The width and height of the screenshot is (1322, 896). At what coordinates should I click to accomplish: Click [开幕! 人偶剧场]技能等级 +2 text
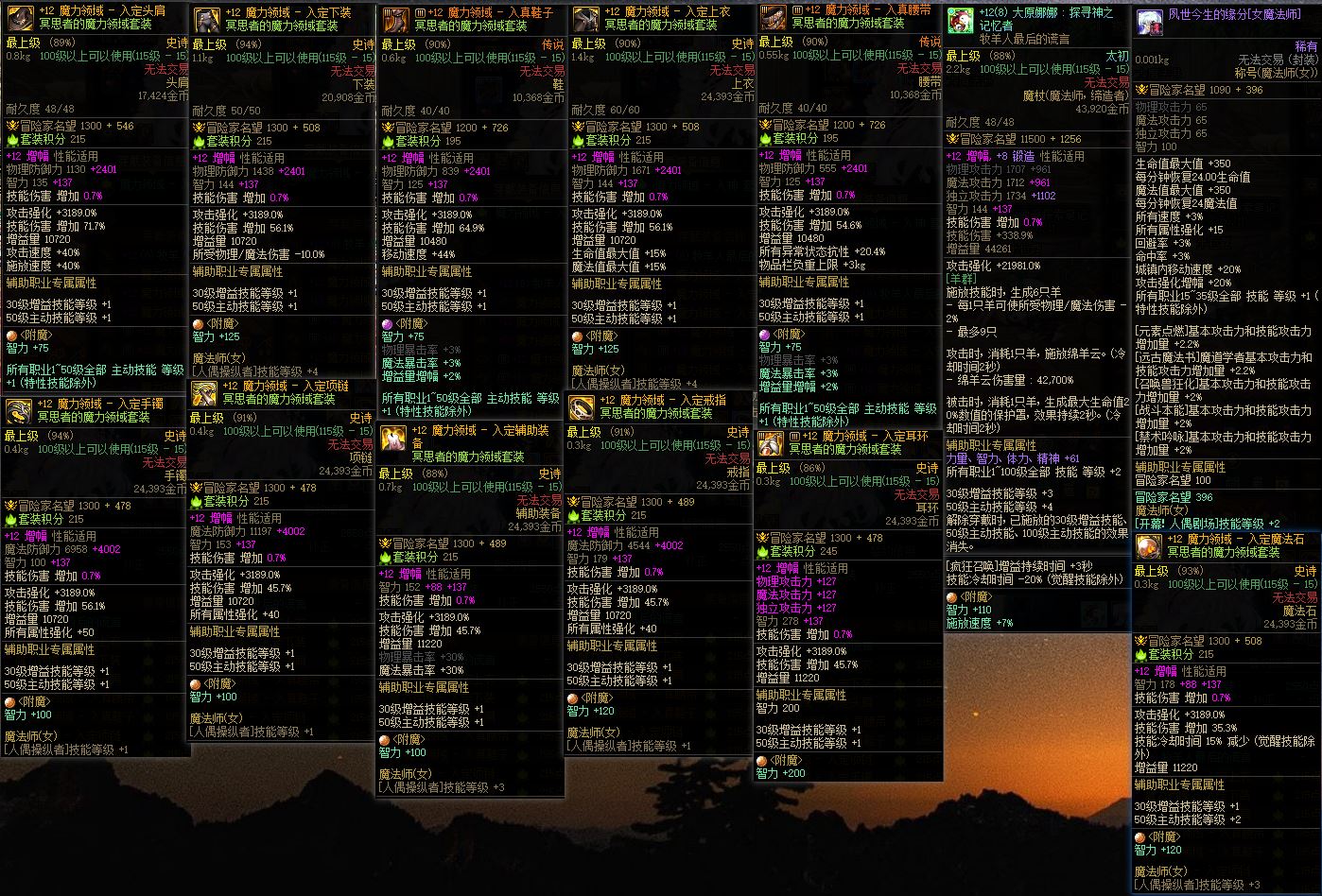1208,524
